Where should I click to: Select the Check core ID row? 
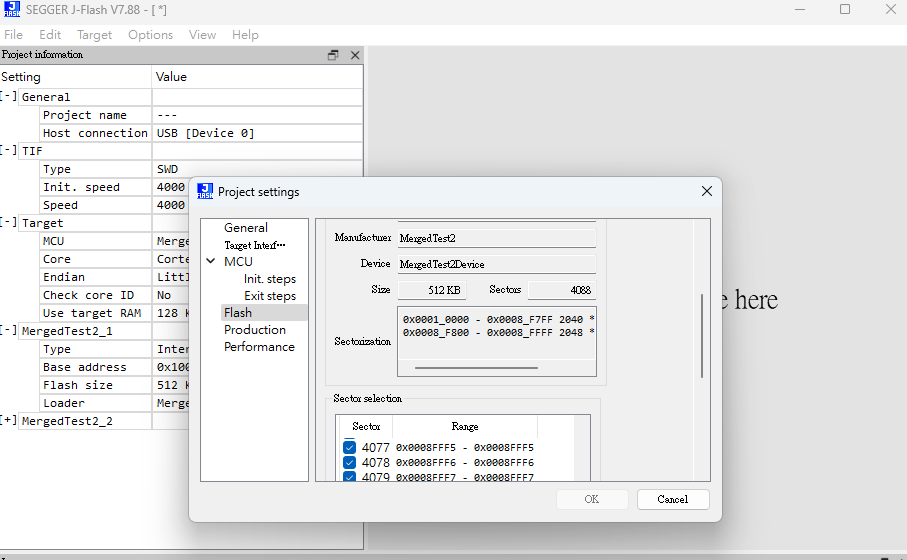pos(115,295)
